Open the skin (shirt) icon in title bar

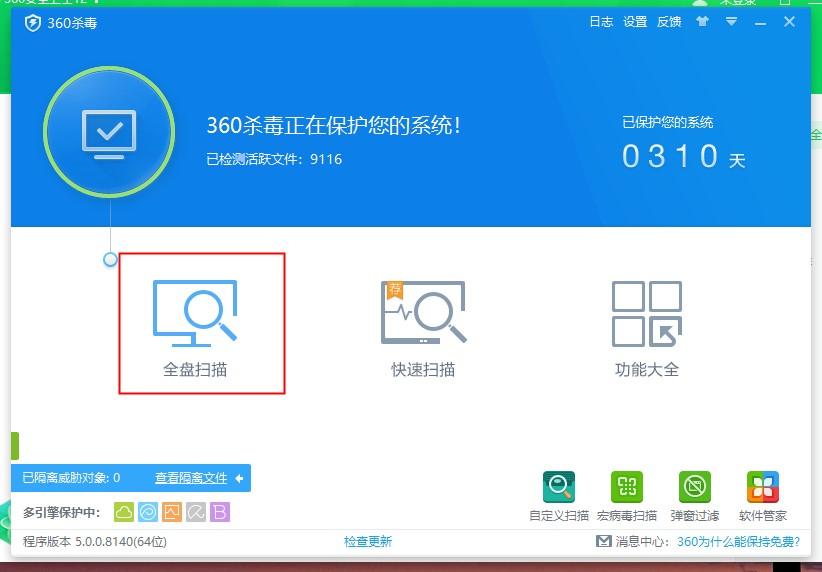pos(702,21)
